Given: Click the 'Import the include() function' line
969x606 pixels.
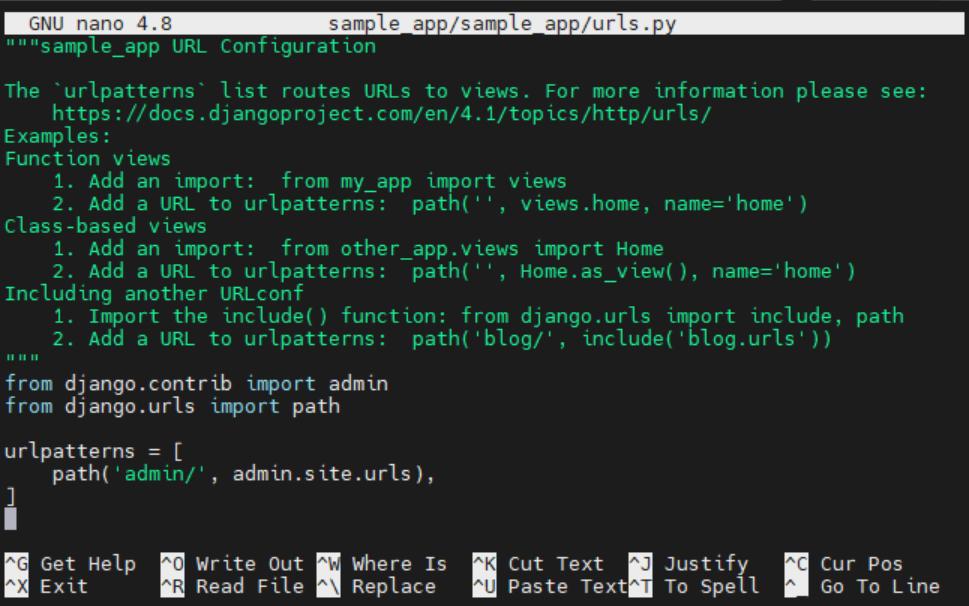Looking at the screenshot, I should [478, 316].
